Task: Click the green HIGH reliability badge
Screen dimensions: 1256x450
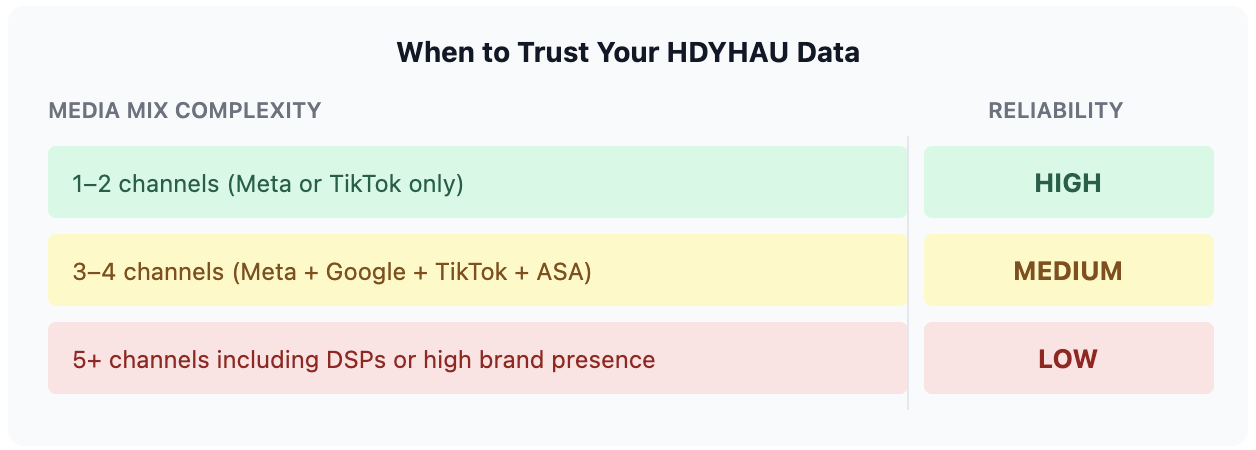Action: click(1068, 182)
